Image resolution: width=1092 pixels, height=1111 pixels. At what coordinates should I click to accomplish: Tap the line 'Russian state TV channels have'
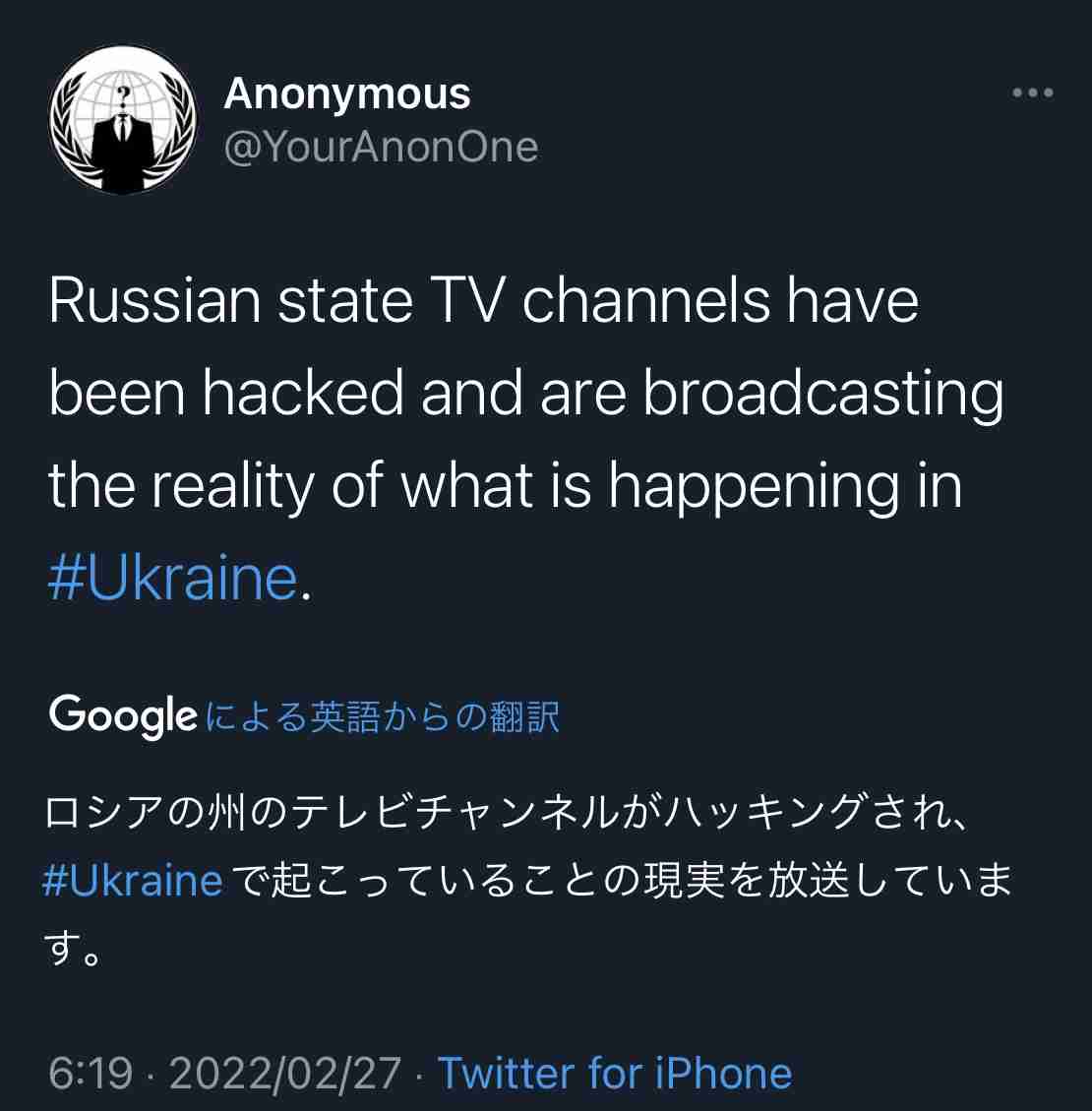click(484, 301)
